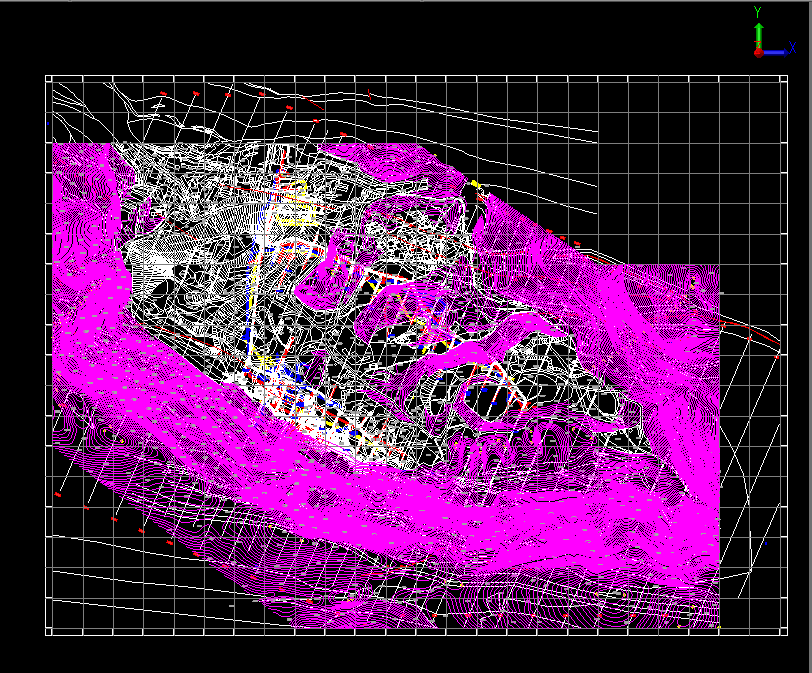
Task: Select the leftmost red marker at lower-left
Action: pos(58,494)
